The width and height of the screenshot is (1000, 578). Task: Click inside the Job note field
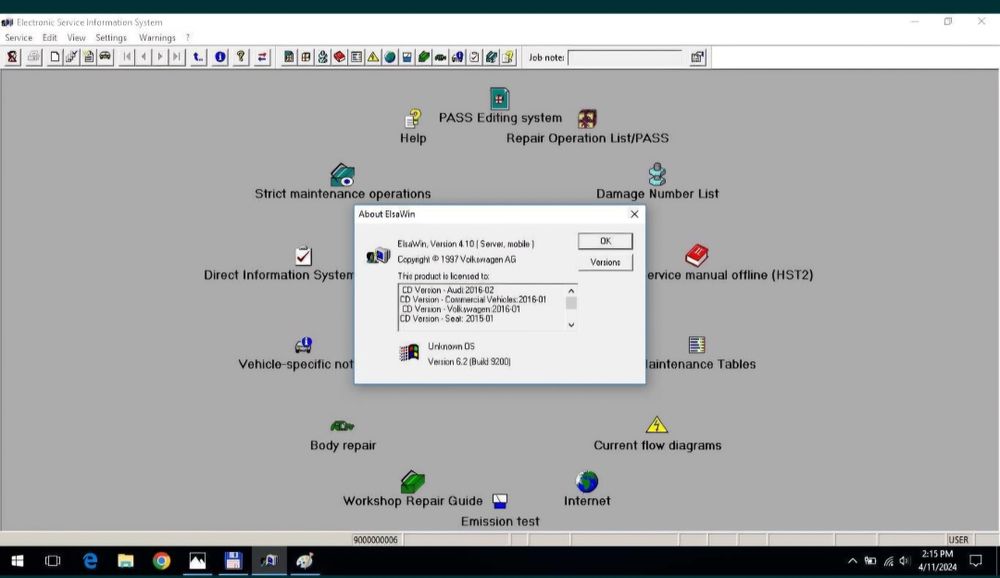tap(625, 57)
